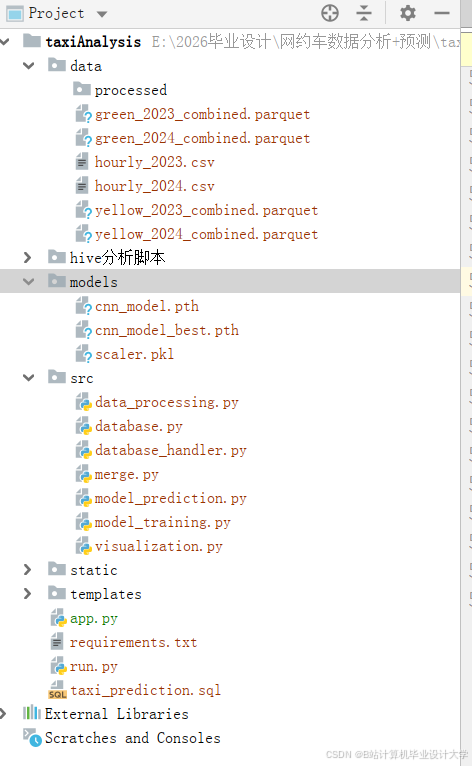472x766 pixels.
Task: Click hourly_2024.csv file icon
Action: tap(82, 185)
